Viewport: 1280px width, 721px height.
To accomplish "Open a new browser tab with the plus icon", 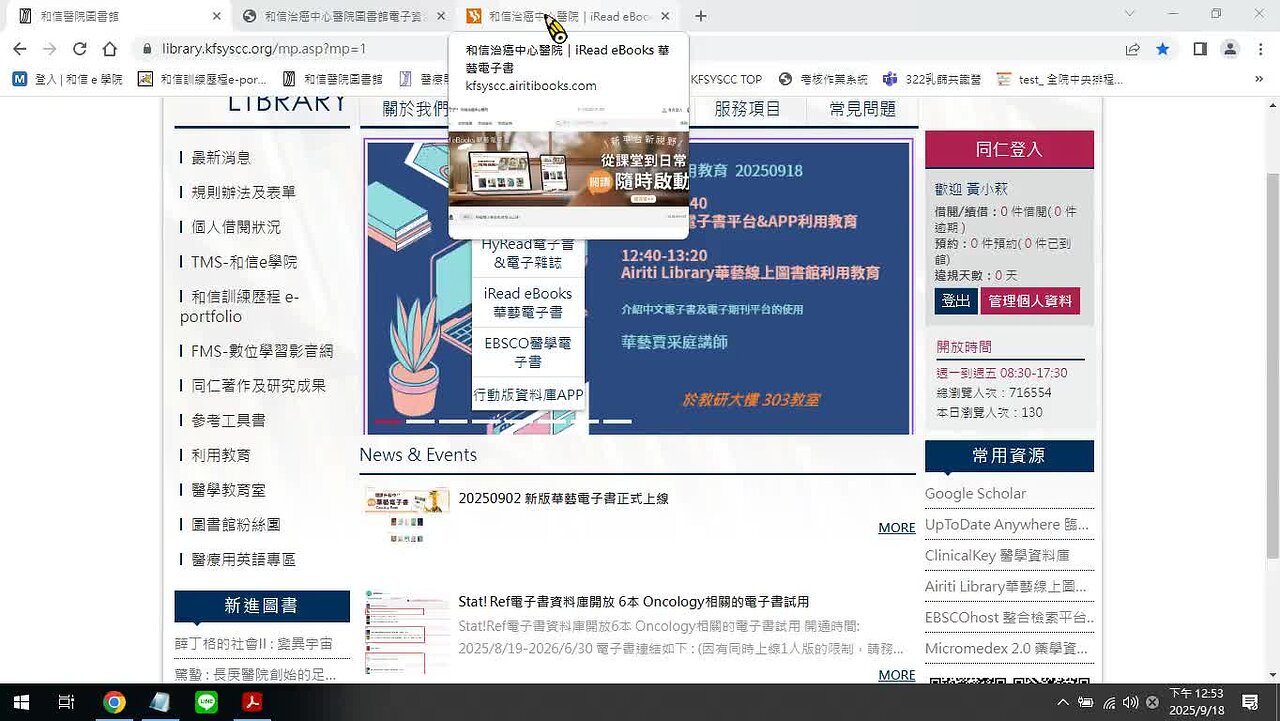I will coord(701,16).
